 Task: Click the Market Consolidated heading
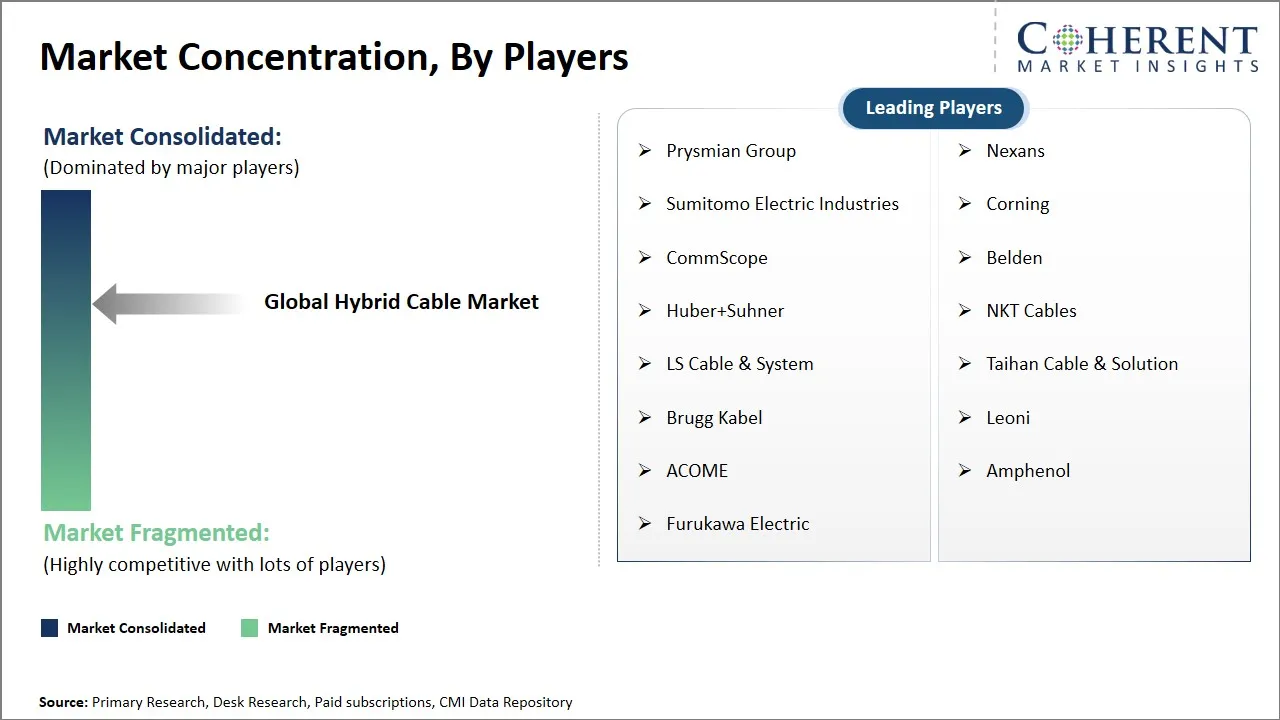coord(163,137)
